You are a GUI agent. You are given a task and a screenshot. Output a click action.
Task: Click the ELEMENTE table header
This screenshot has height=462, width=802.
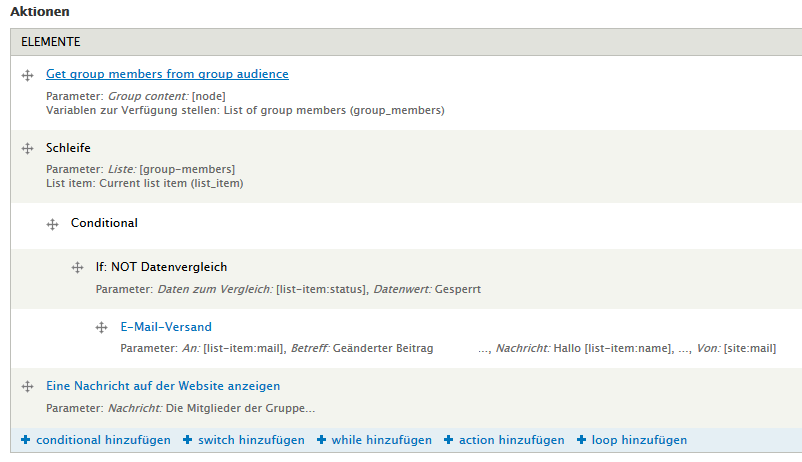(x=51, y=42)
